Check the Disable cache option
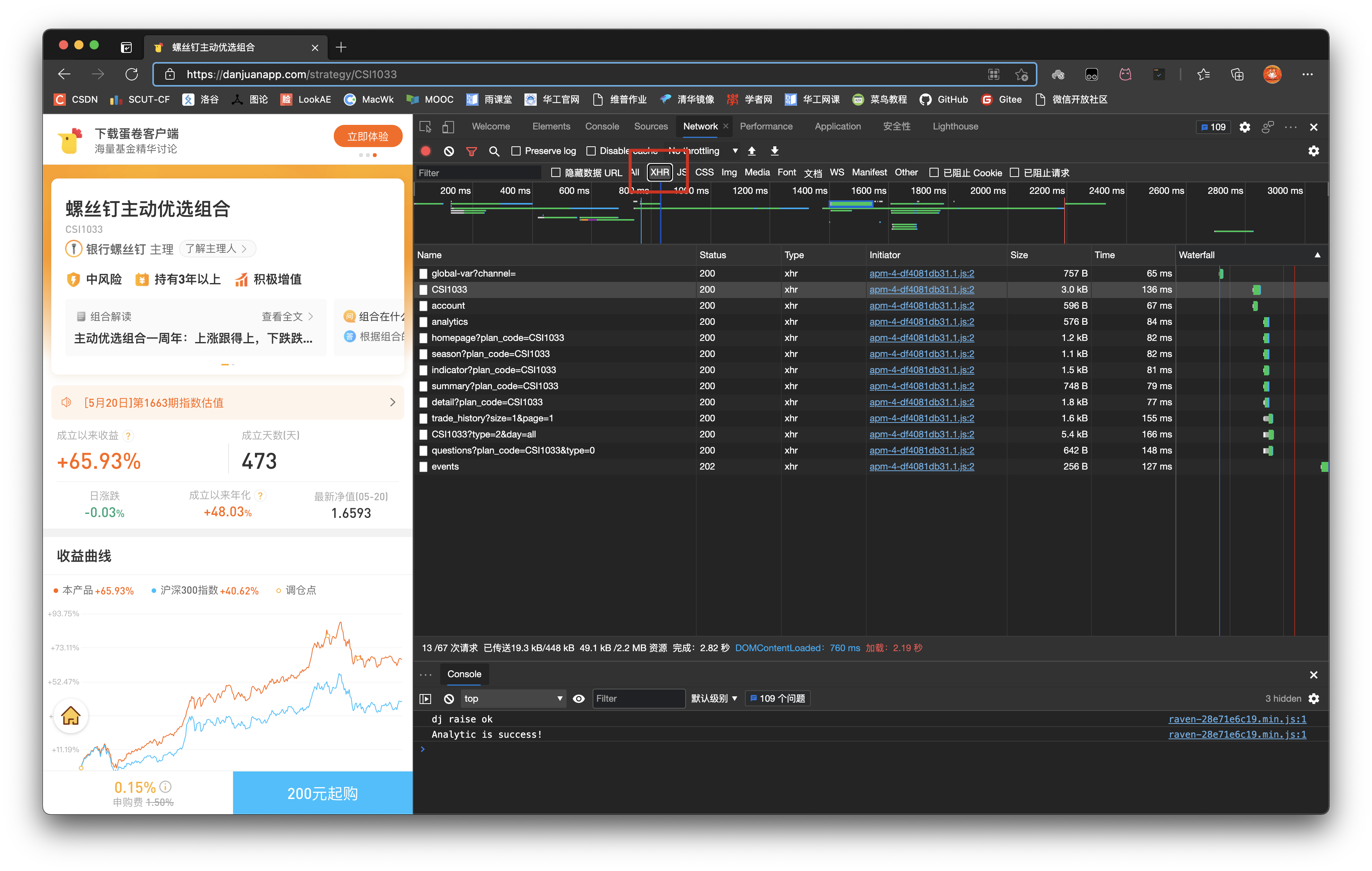 tap(591, 151)
